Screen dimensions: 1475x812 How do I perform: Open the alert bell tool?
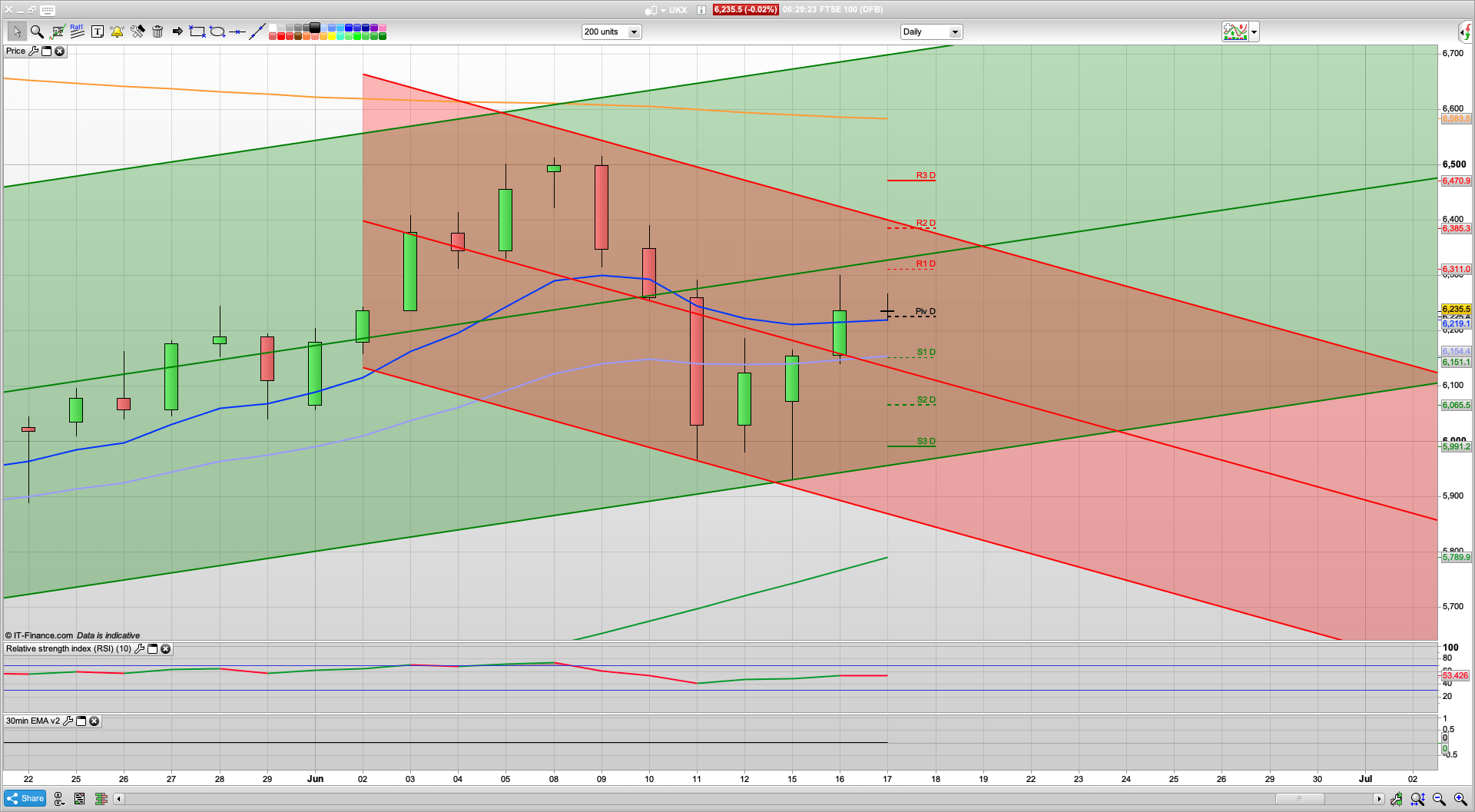117,31
